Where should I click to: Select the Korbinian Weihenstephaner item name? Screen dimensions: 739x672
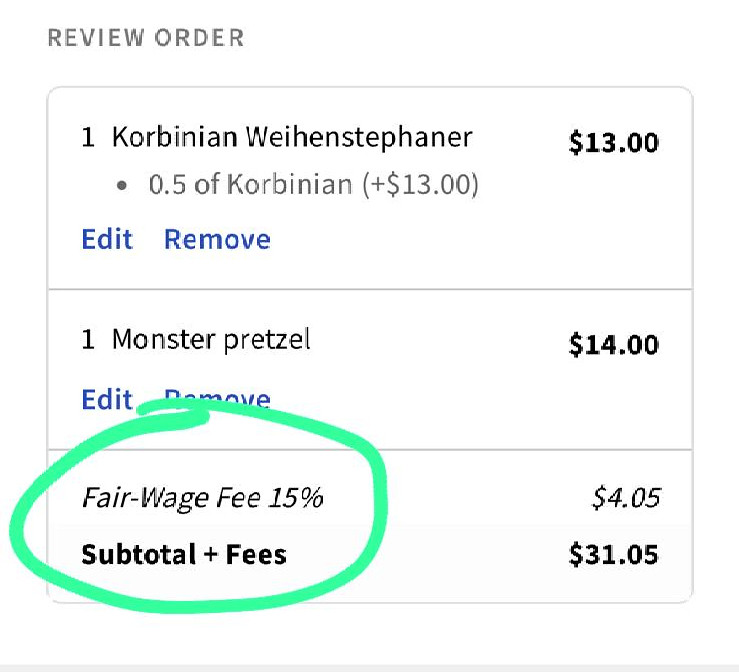tap(291, 137)
